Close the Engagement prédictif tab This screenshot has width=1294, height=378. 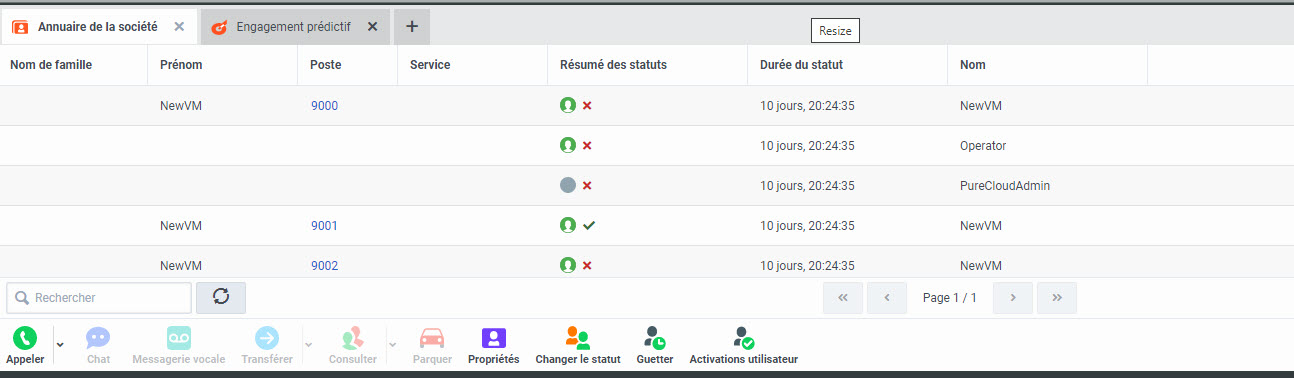(x=372, y=27)
